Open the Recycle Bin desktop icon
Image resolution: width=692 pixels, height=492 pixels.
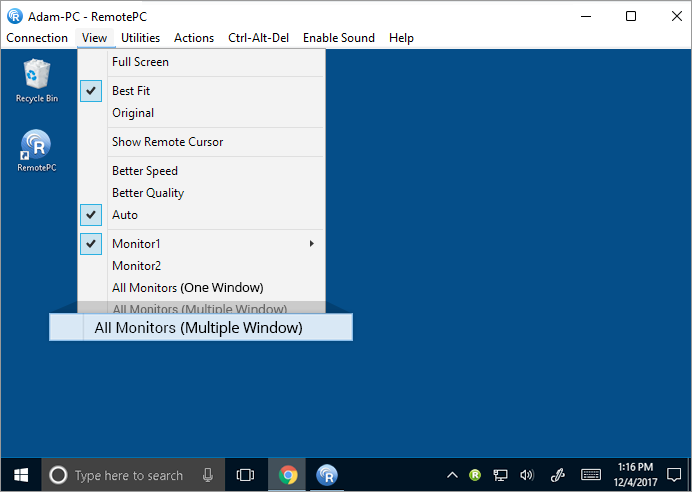point(37,81)
